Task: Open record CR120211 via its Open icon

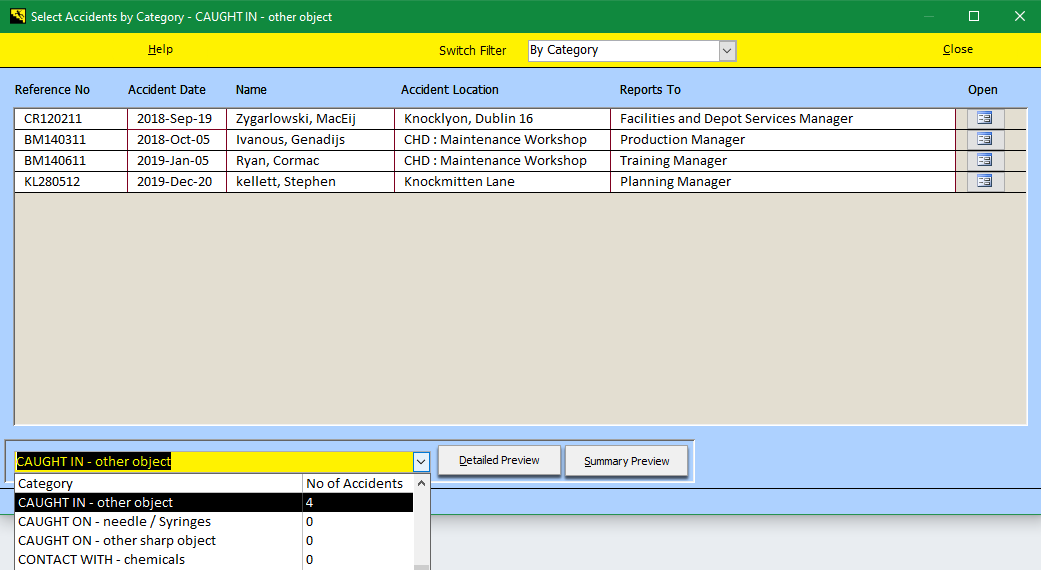Action: 985,118
